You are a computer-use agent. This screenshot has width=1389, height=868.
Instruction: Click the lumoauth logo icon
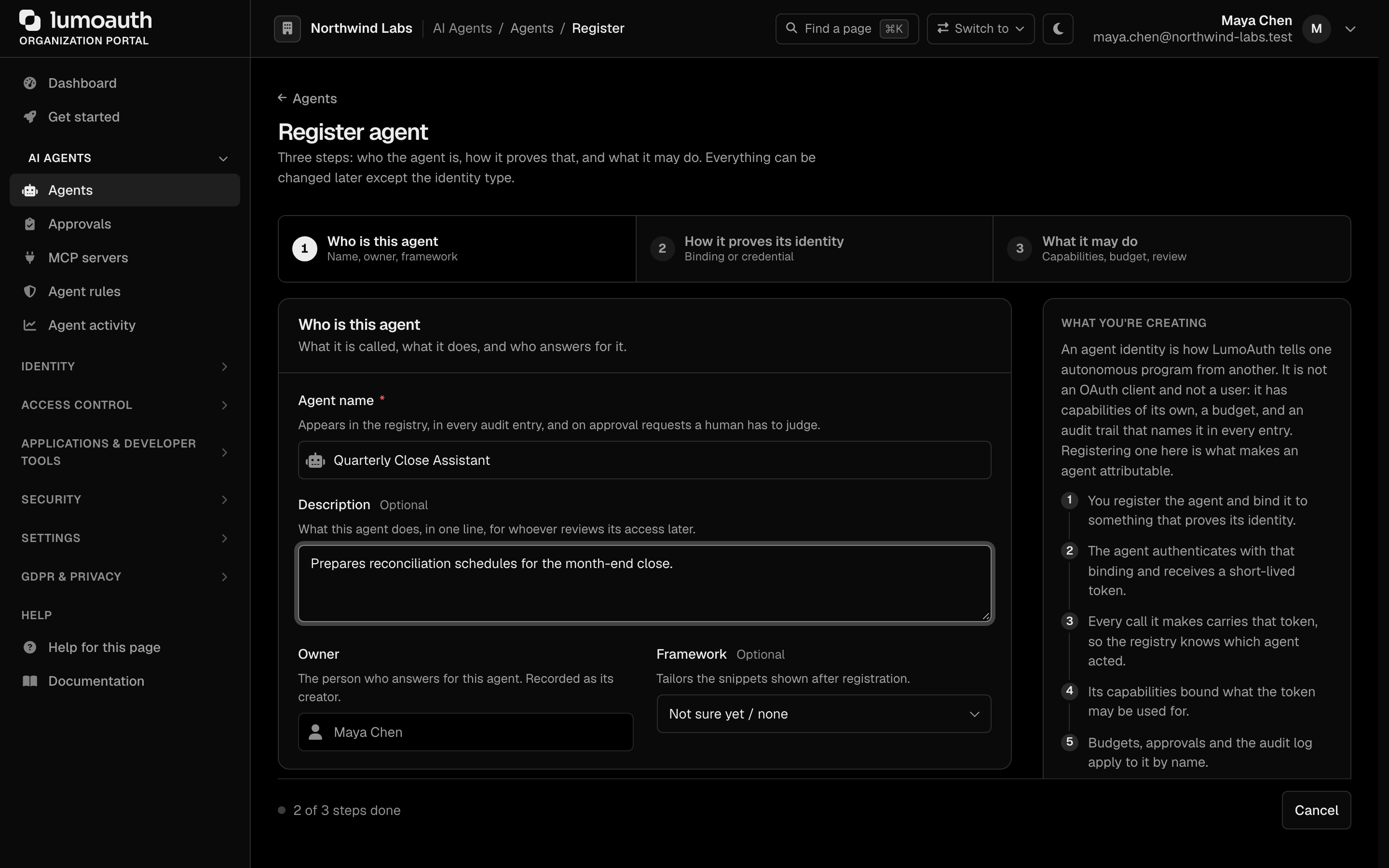(30, 20)
